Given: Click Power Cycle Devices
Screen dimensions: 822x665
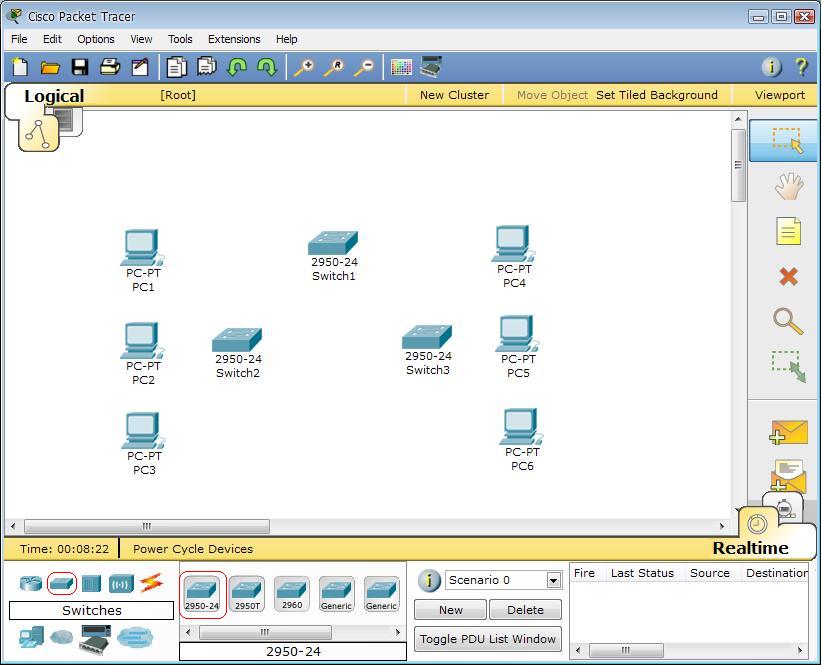Looking at the screenshot, I should pyautogui.click(x=192, y=549).
